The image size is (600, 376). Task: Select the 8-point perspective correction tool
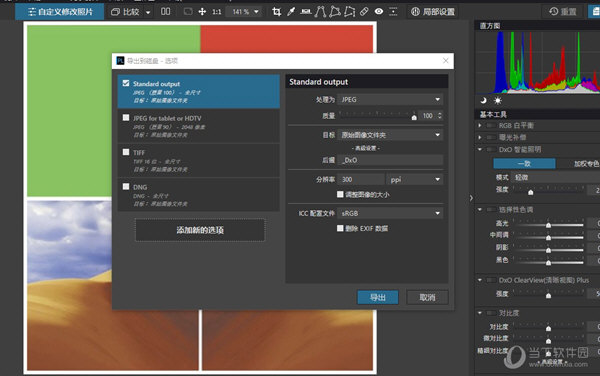tap(349, 12)
